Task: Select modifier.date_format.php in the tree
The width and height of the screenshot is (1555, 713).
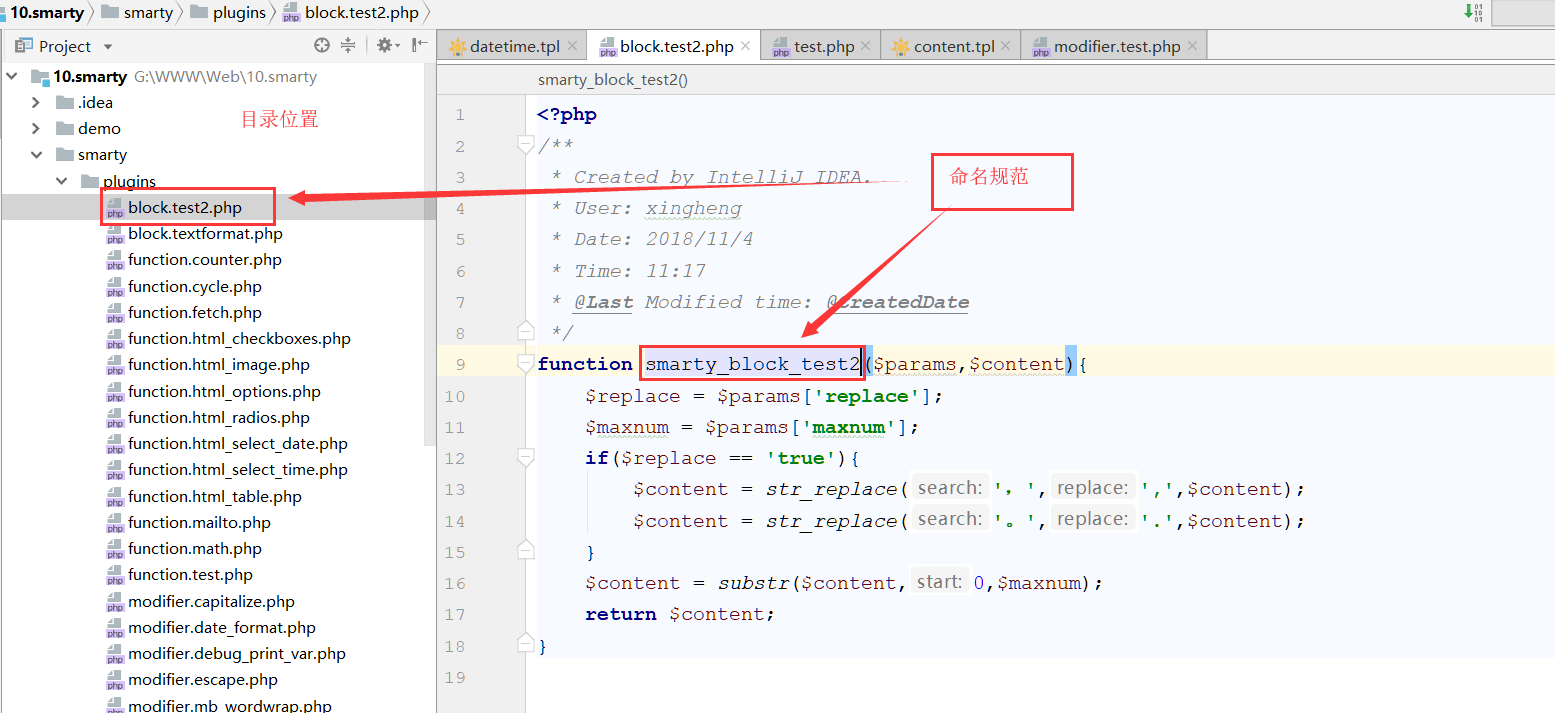Action: tap(222, 627)
